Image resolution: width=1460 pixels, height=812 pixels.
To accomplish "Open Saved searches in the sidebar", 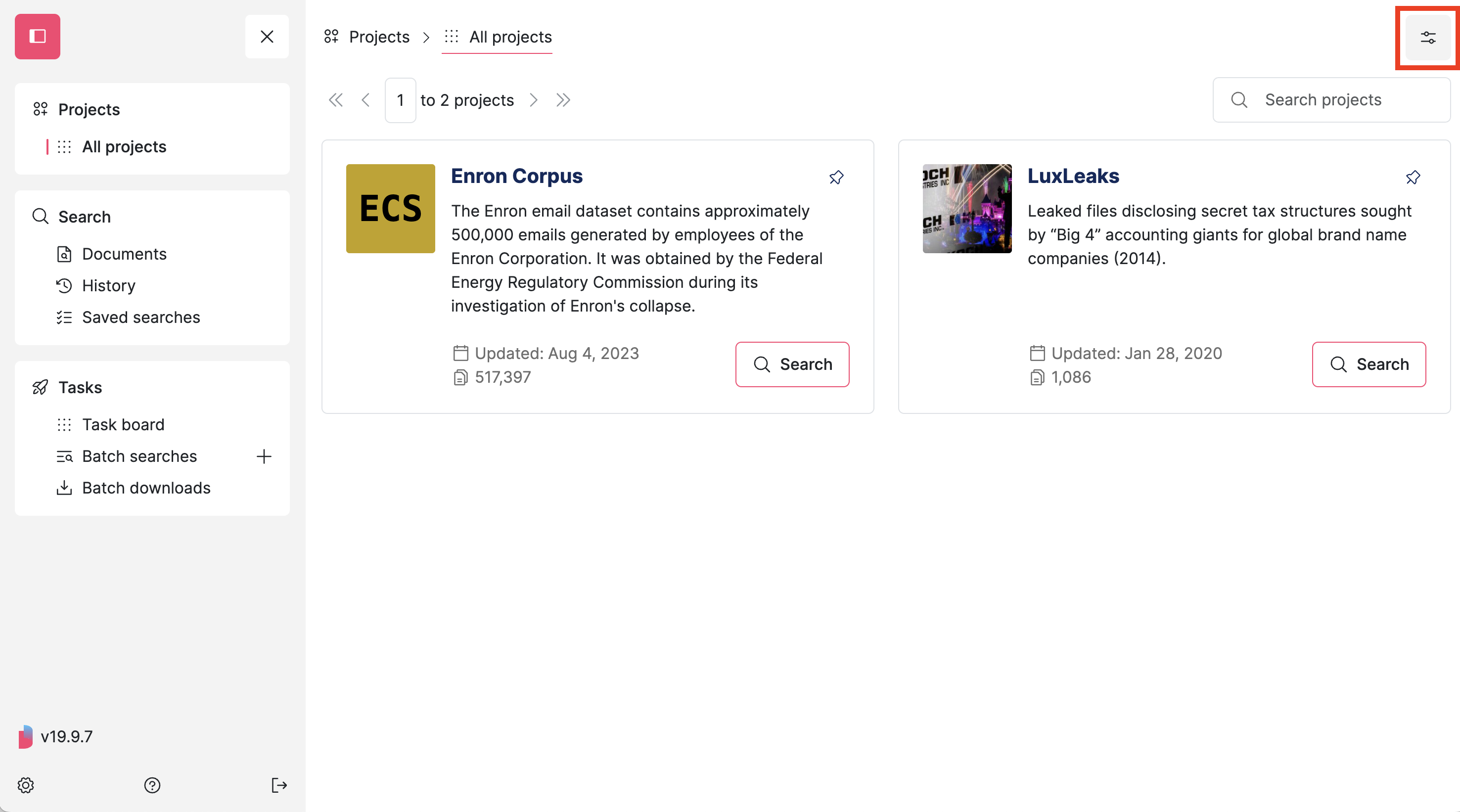I will click(x=141, y=317).
